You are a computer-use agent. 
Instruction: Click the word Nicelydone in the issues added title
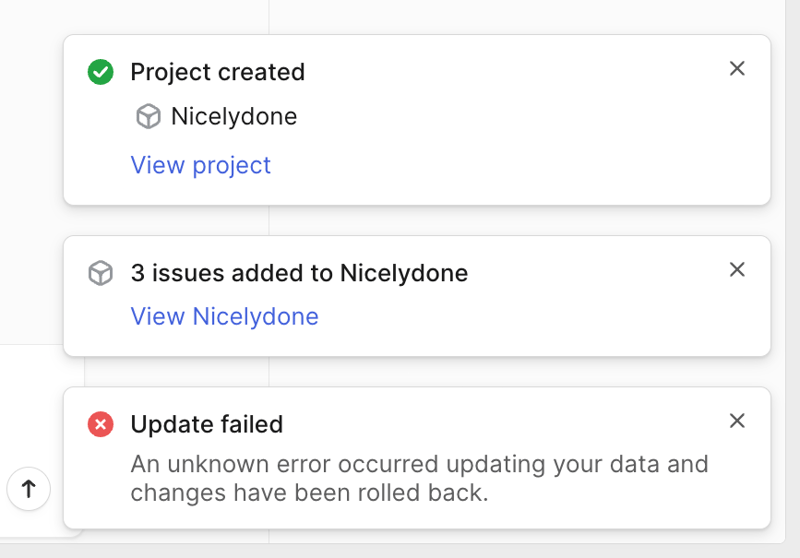point(404,273)
